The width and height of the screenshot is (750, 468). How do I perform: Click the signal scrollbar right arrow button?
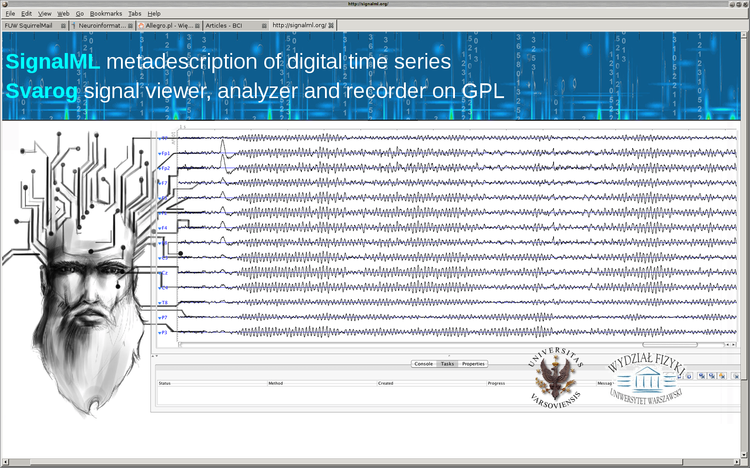click(x=734, y=345)
